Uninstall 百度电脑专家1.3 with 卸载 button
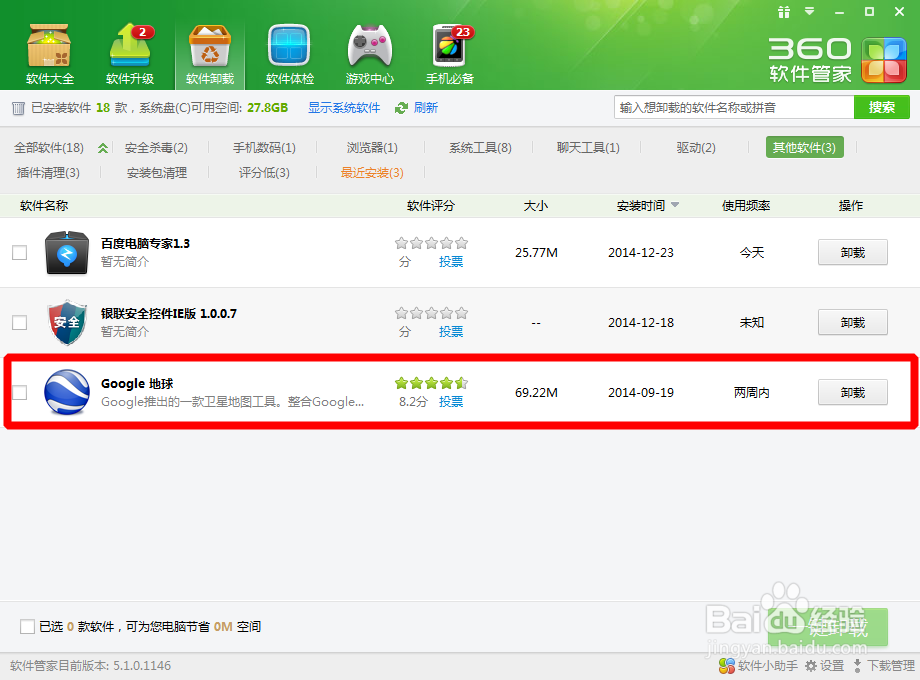 (x=853, y=252)
